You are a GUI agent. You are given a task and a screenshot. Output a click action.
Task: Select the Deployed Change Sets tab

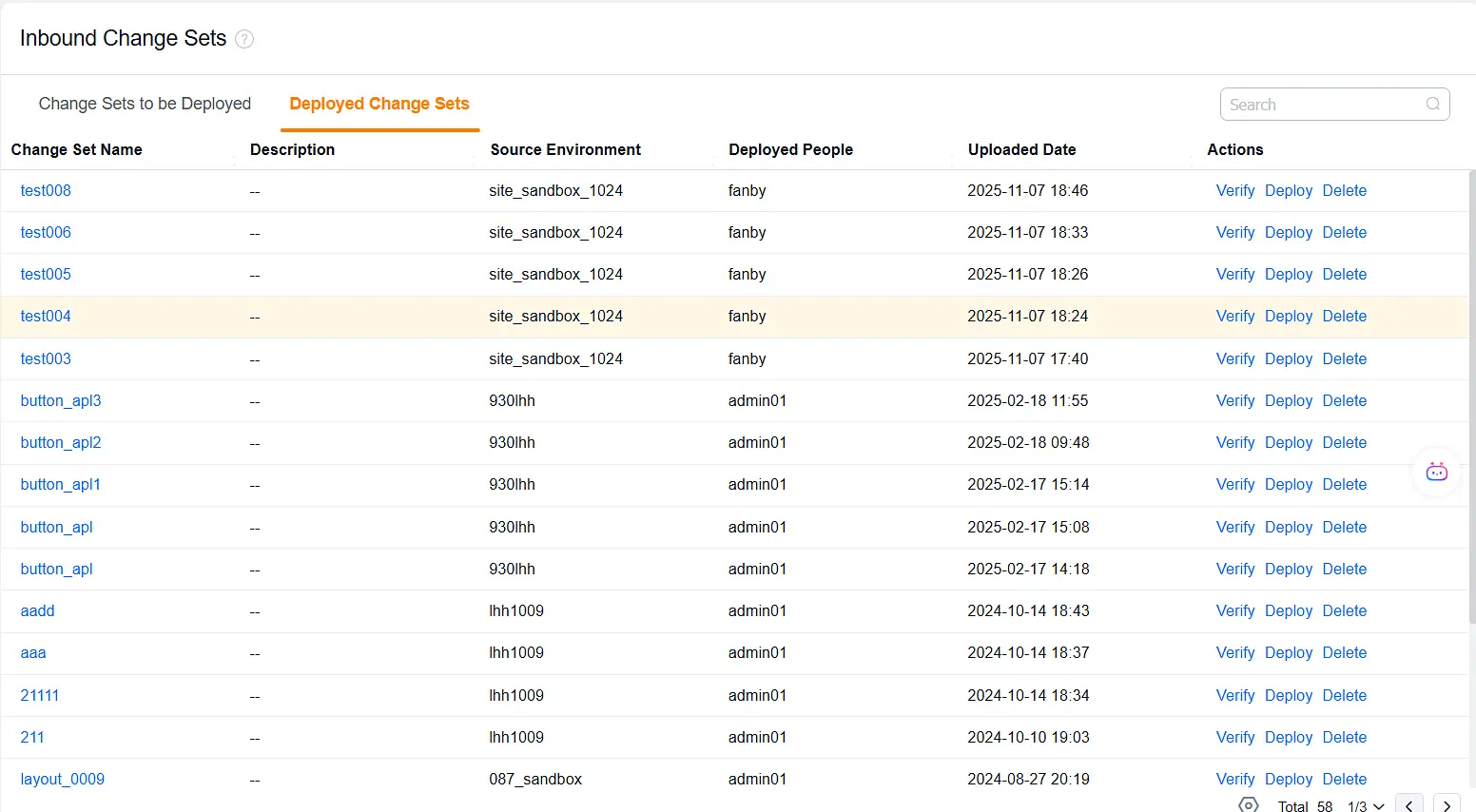click(x=379, y=104)
